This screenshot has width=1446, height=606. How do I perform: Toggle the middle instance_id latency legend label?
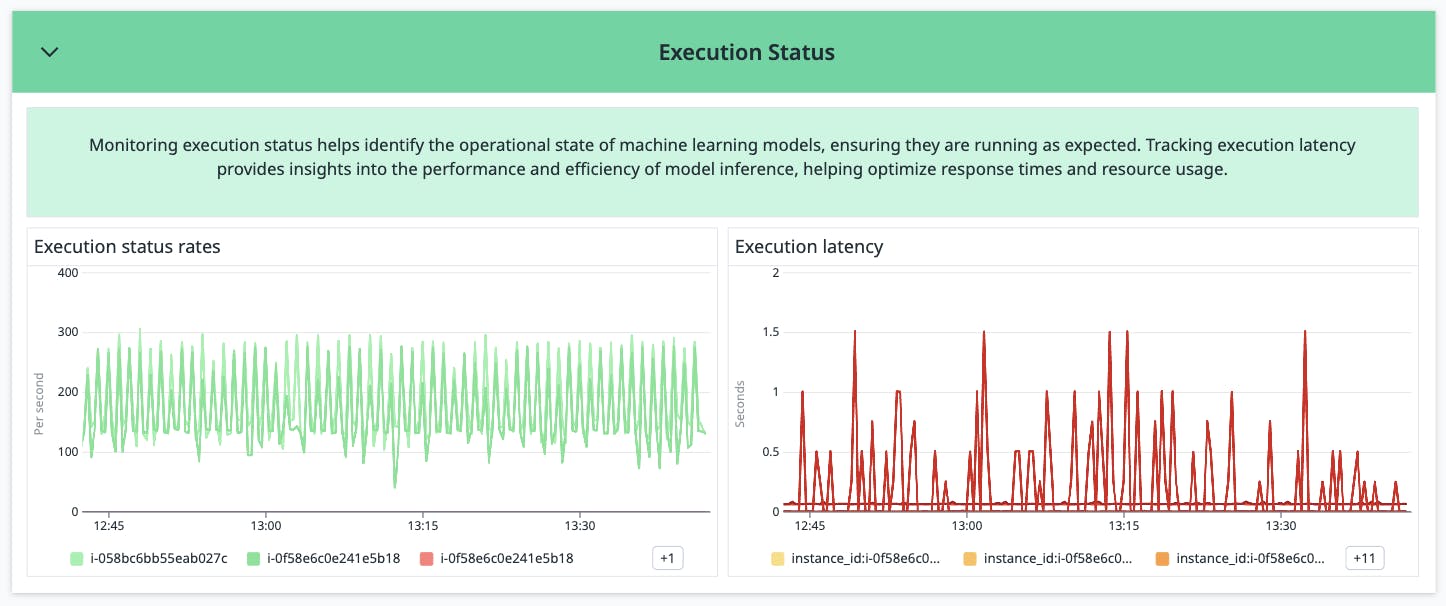click(1058, 559)
